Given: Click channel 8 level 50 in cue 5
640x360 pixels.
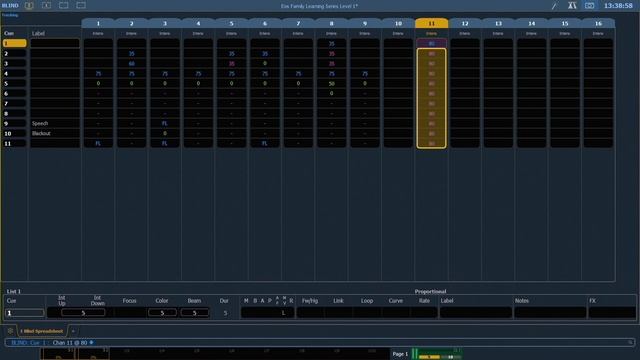Looking at the screenshot, I should click(x=331, y=83).
